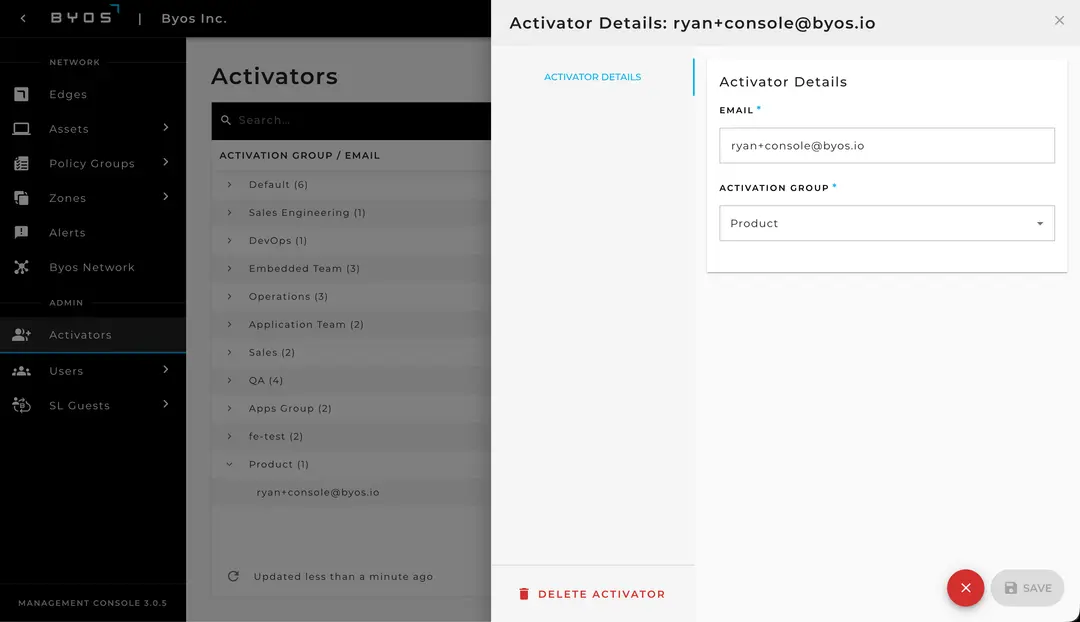Click the BYOS logo
Screen dimensions: 1080x622
[85, 15]
